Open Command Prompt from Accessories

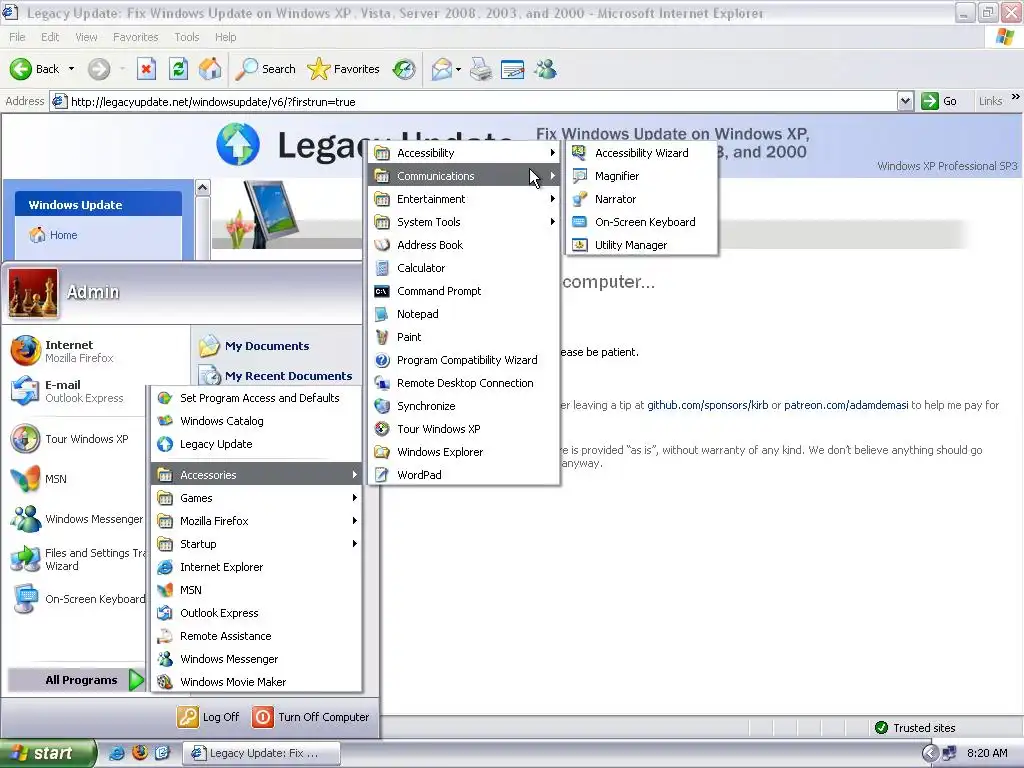pyautogui.click(x=464, y=291)
